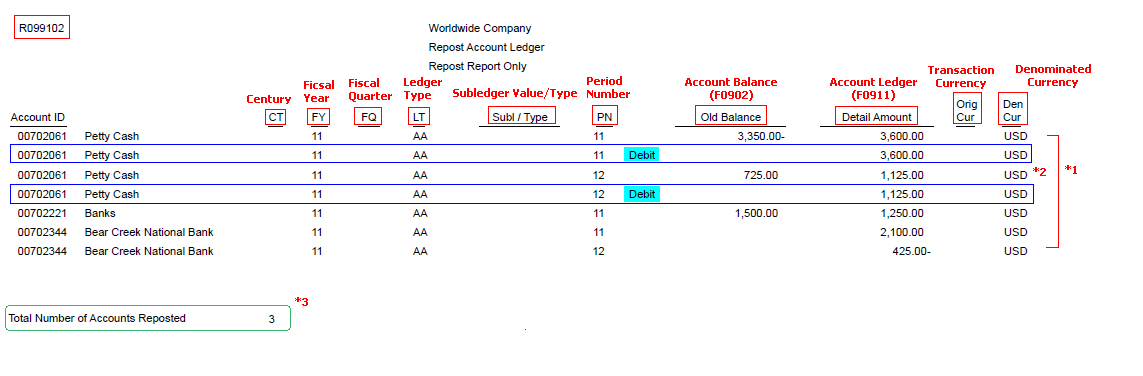Click the FY column header
The width and height of the screenshot is (1143, 376).
[x=318, y=117]
